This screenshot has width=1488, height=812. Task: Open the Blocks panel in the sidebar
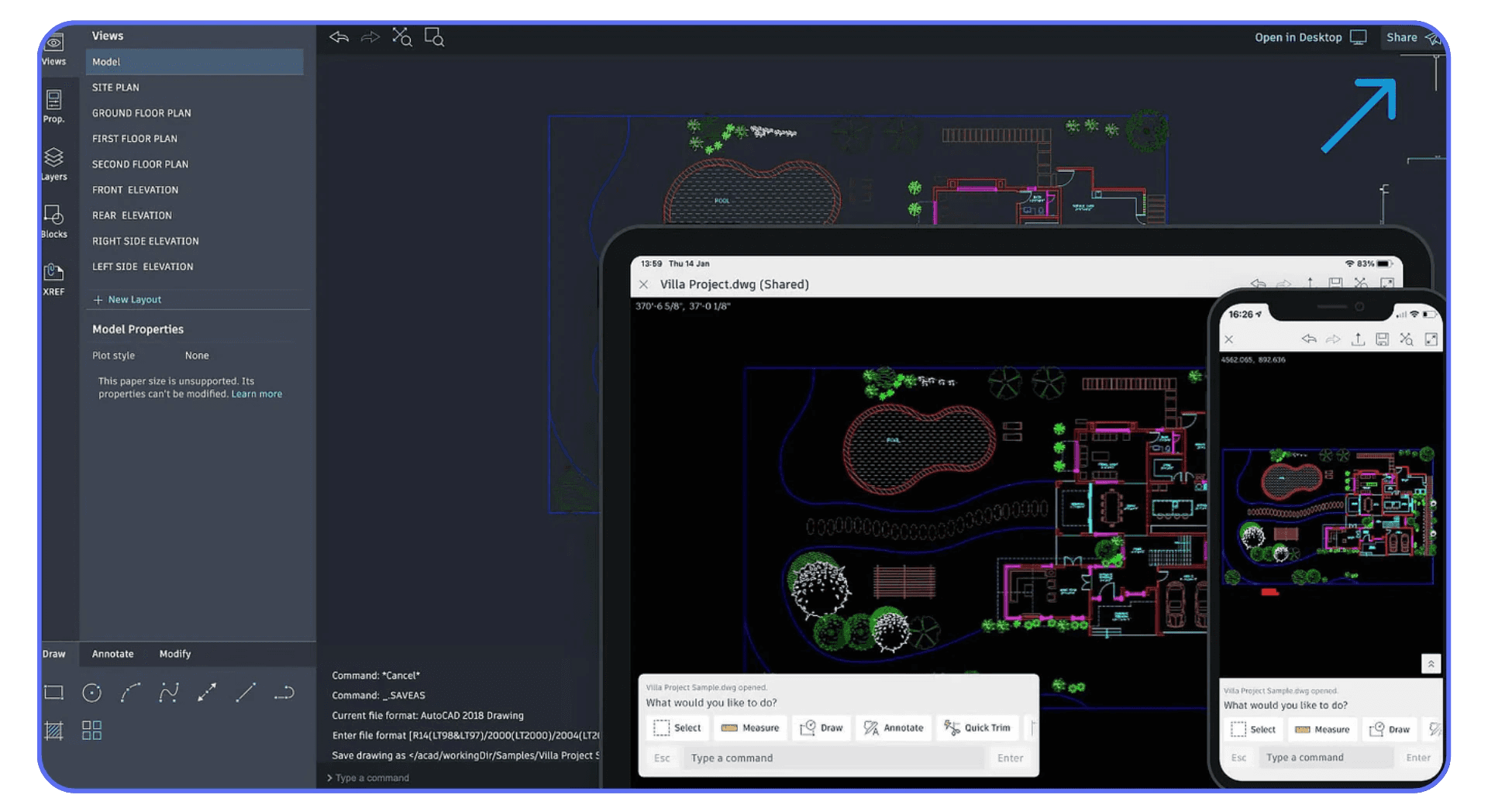point(53,221)
